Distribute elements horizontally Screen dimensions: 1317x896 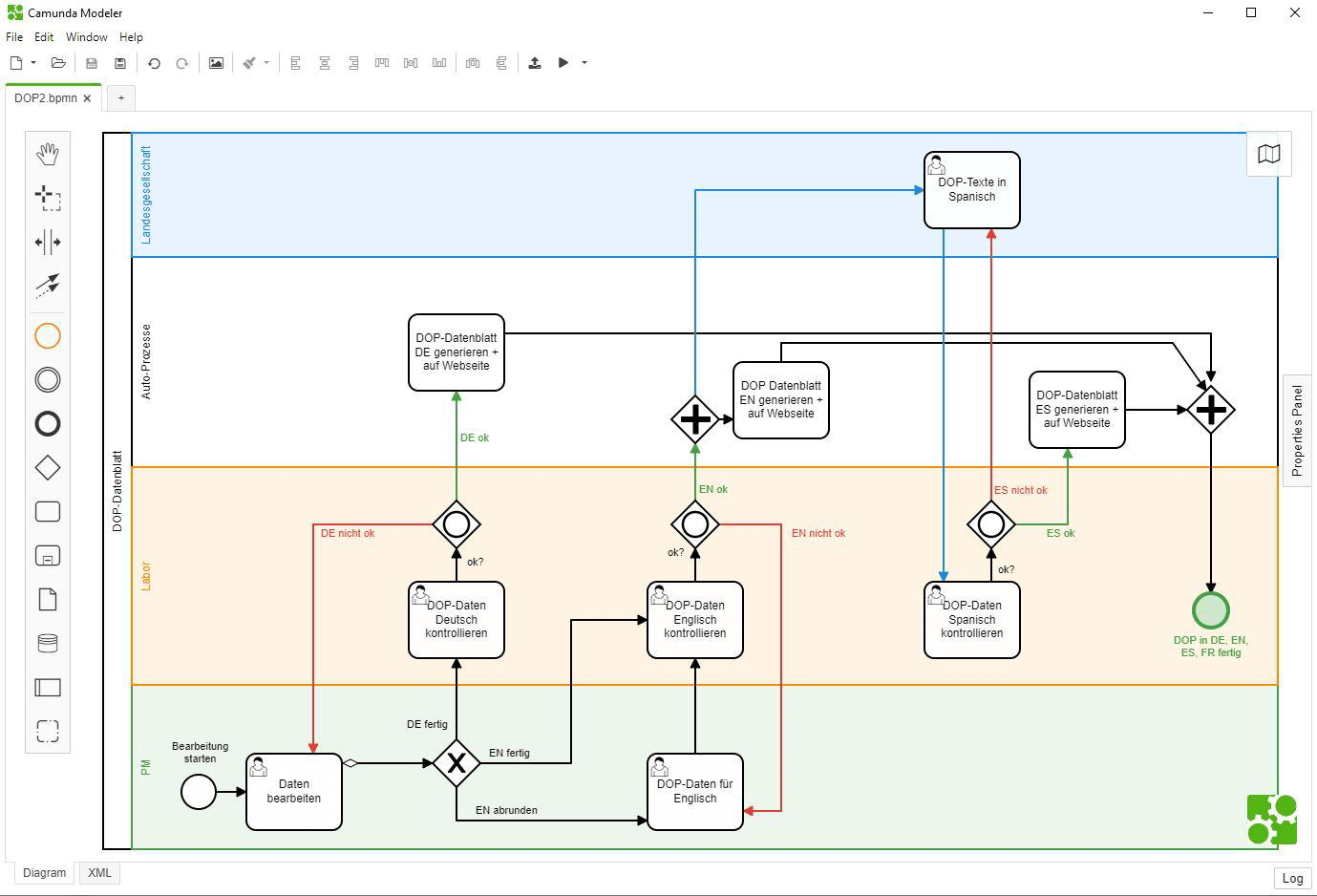click(x=473, y=63)
